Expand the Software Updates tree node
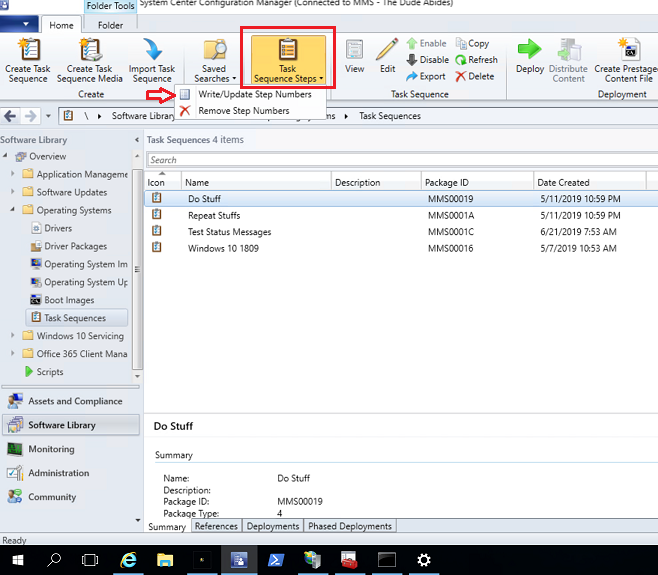 click(12, 191)
